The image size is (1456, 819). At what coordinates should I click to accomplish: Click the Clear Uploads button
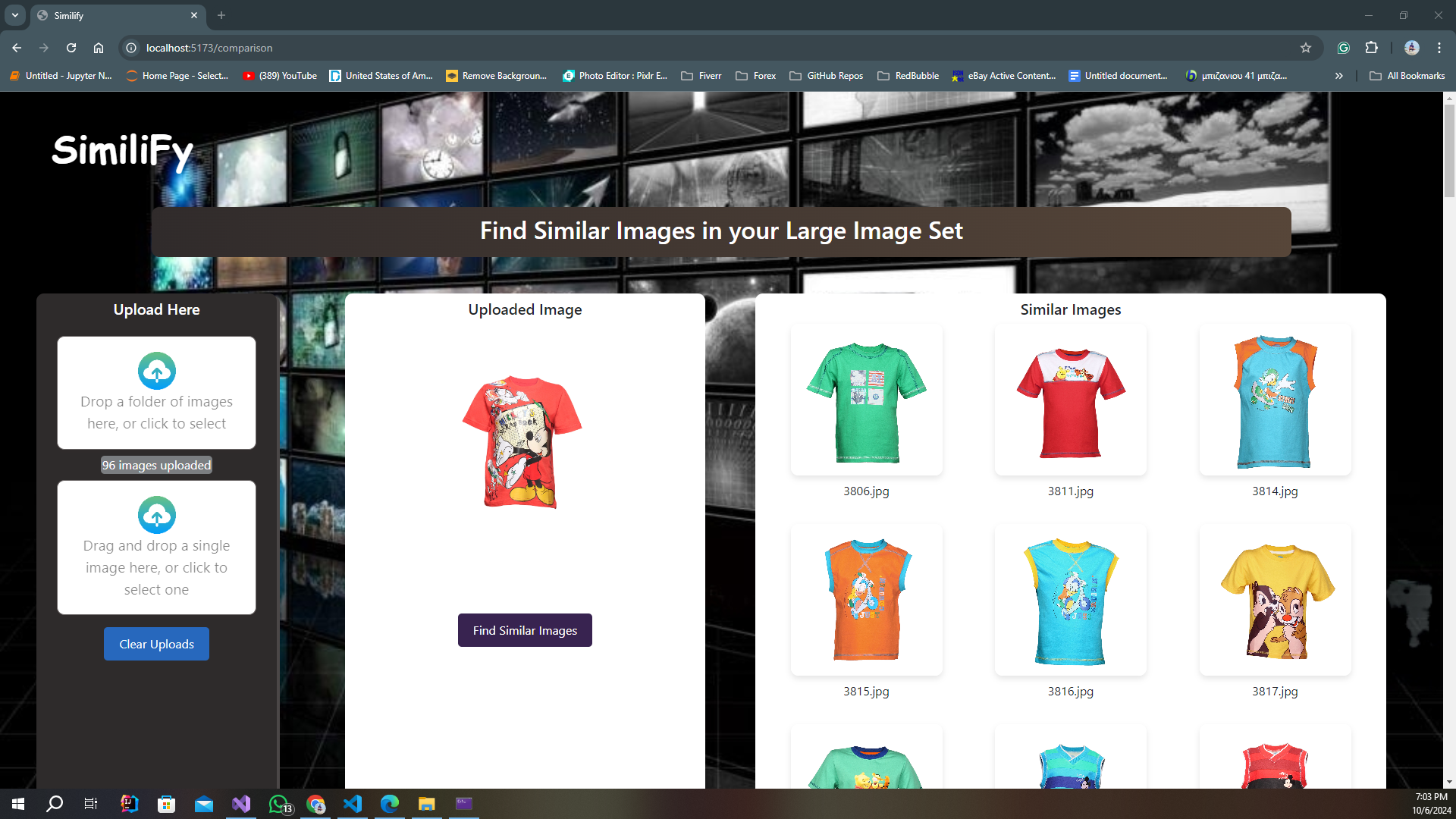point(156,644)
